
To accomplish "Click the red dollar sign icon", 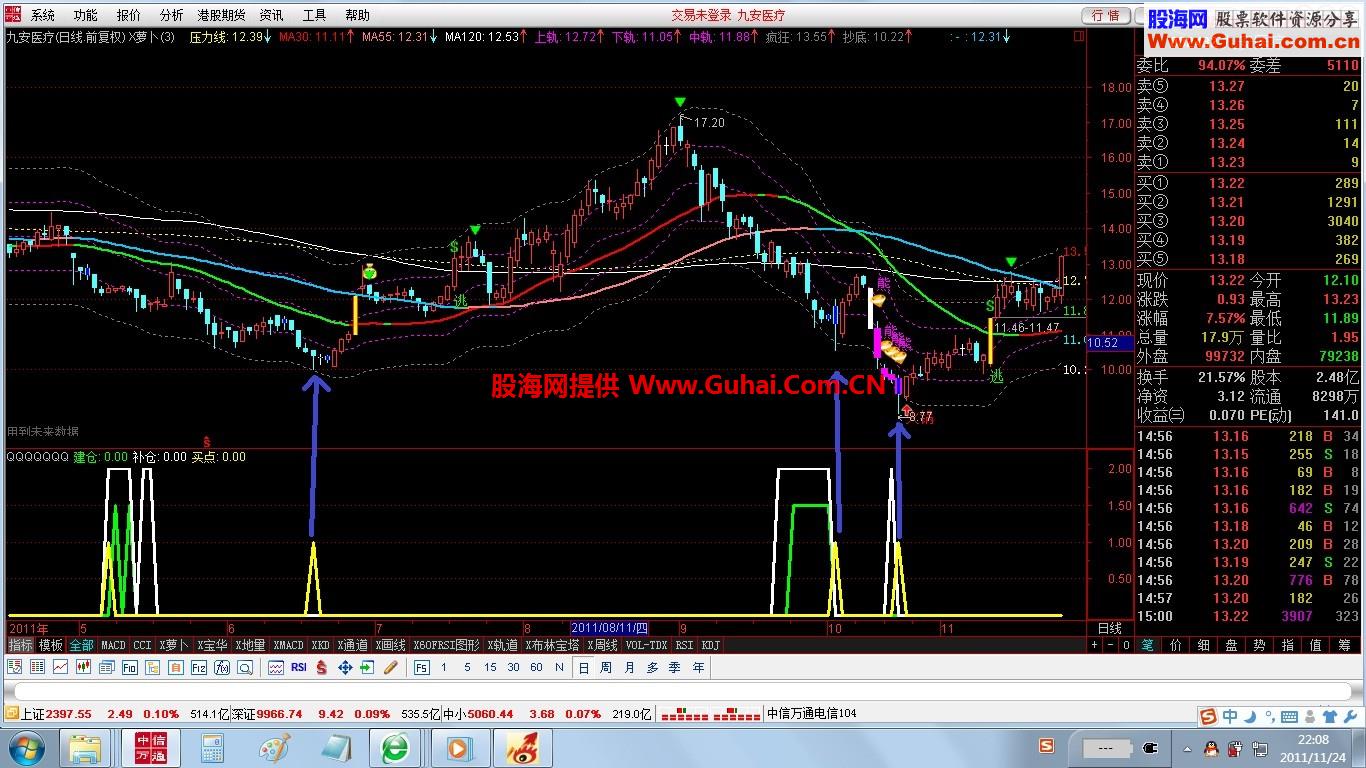I will 322,667.
